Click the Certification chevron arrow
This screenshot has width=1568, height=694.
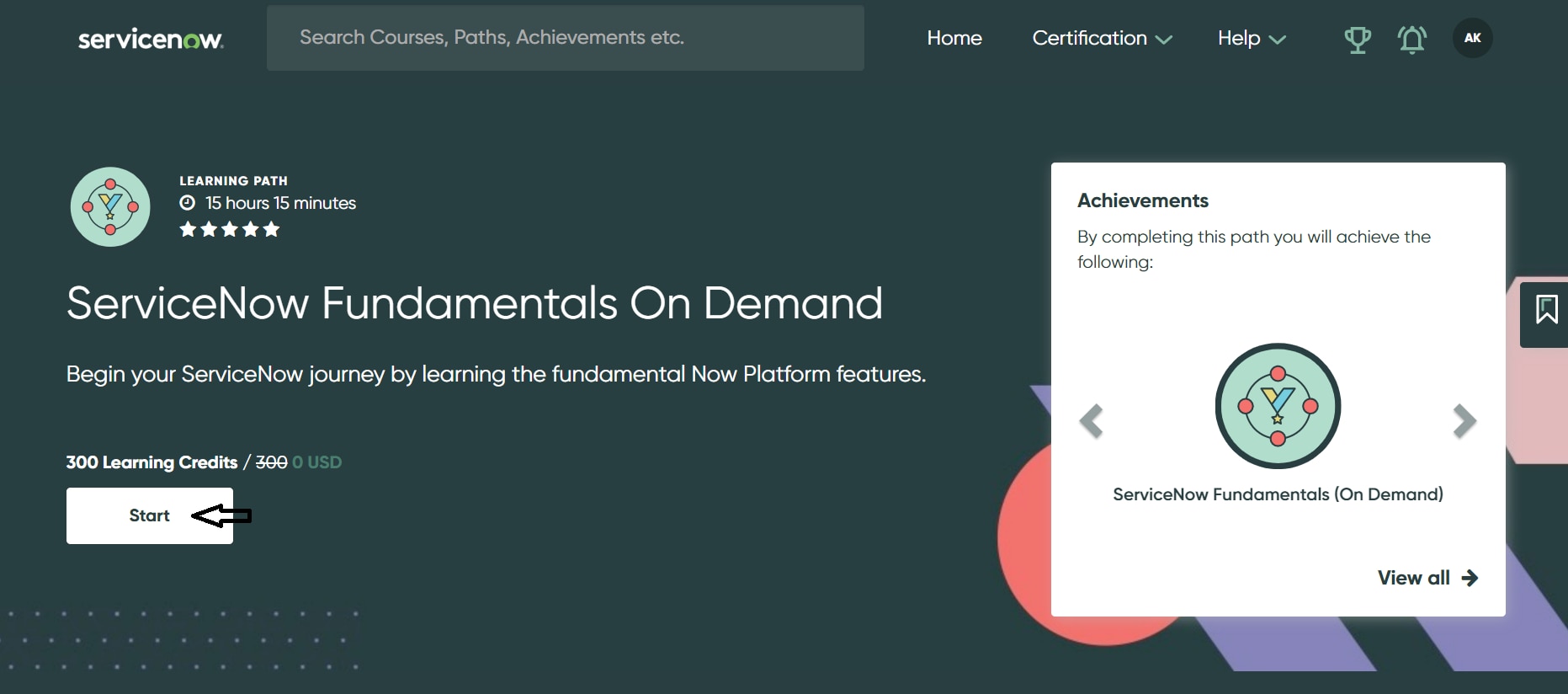(1164, 40)
